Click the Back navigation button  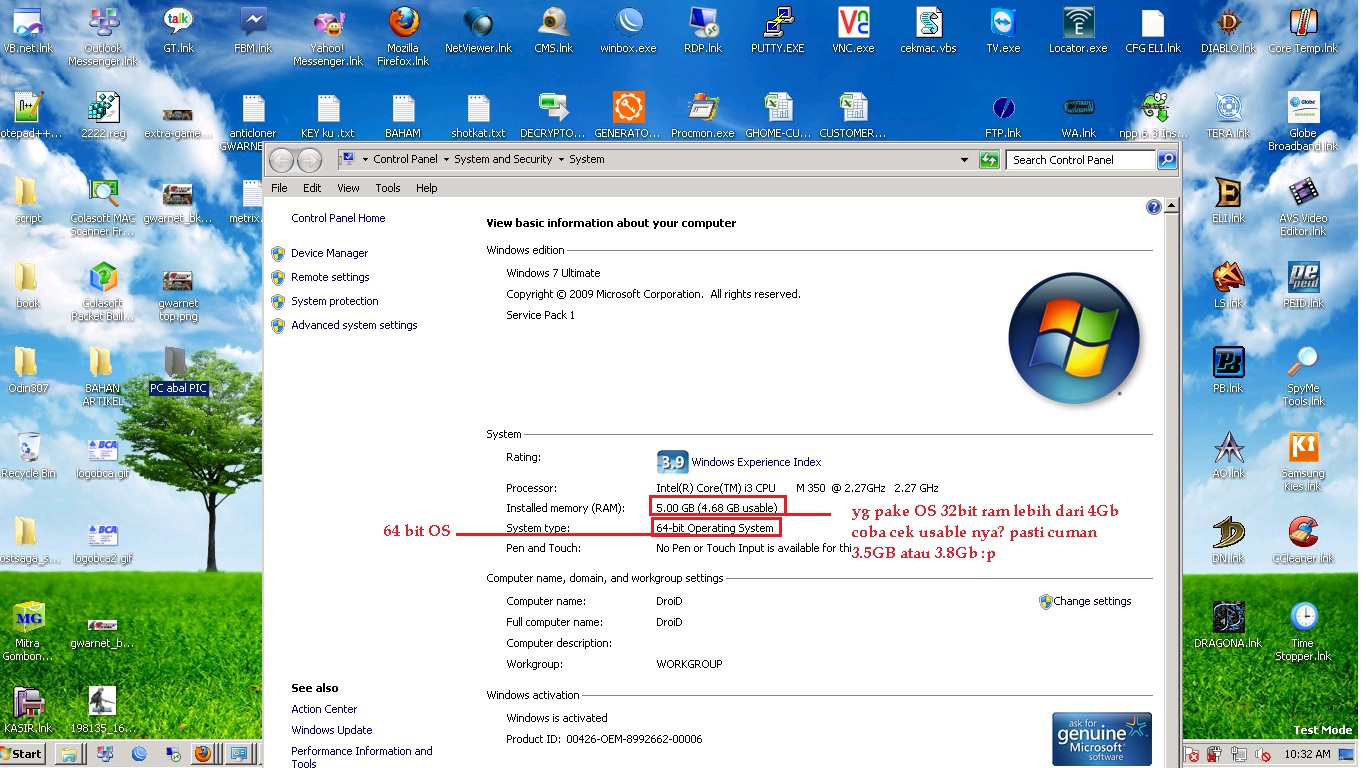point(282,160)
